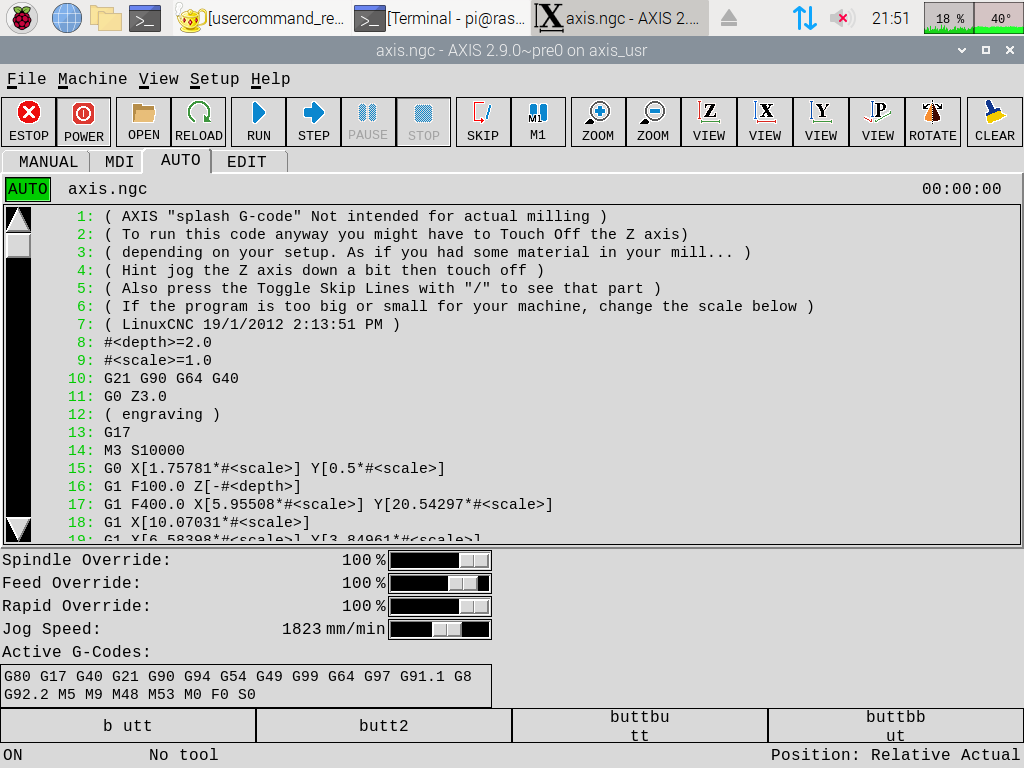The height and width of the screenshot is (768, 1024).
Task: Click the 'b utt' user button
Action: pyautogui.click(x=128, y=726)
